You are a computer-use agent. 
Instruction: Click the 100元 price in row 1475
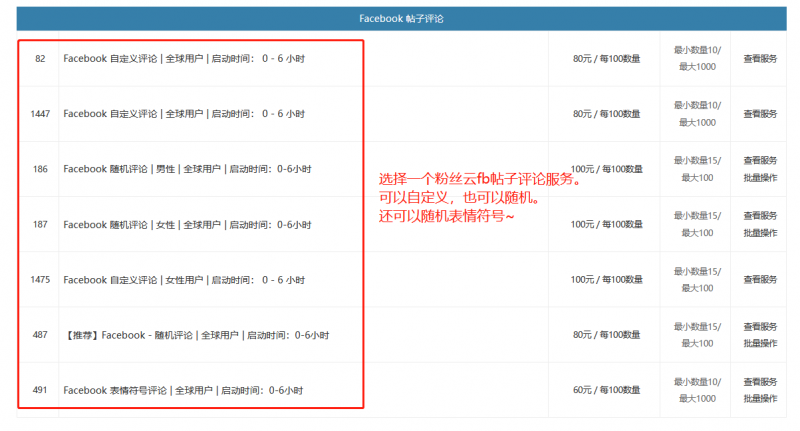pos(606,280)
